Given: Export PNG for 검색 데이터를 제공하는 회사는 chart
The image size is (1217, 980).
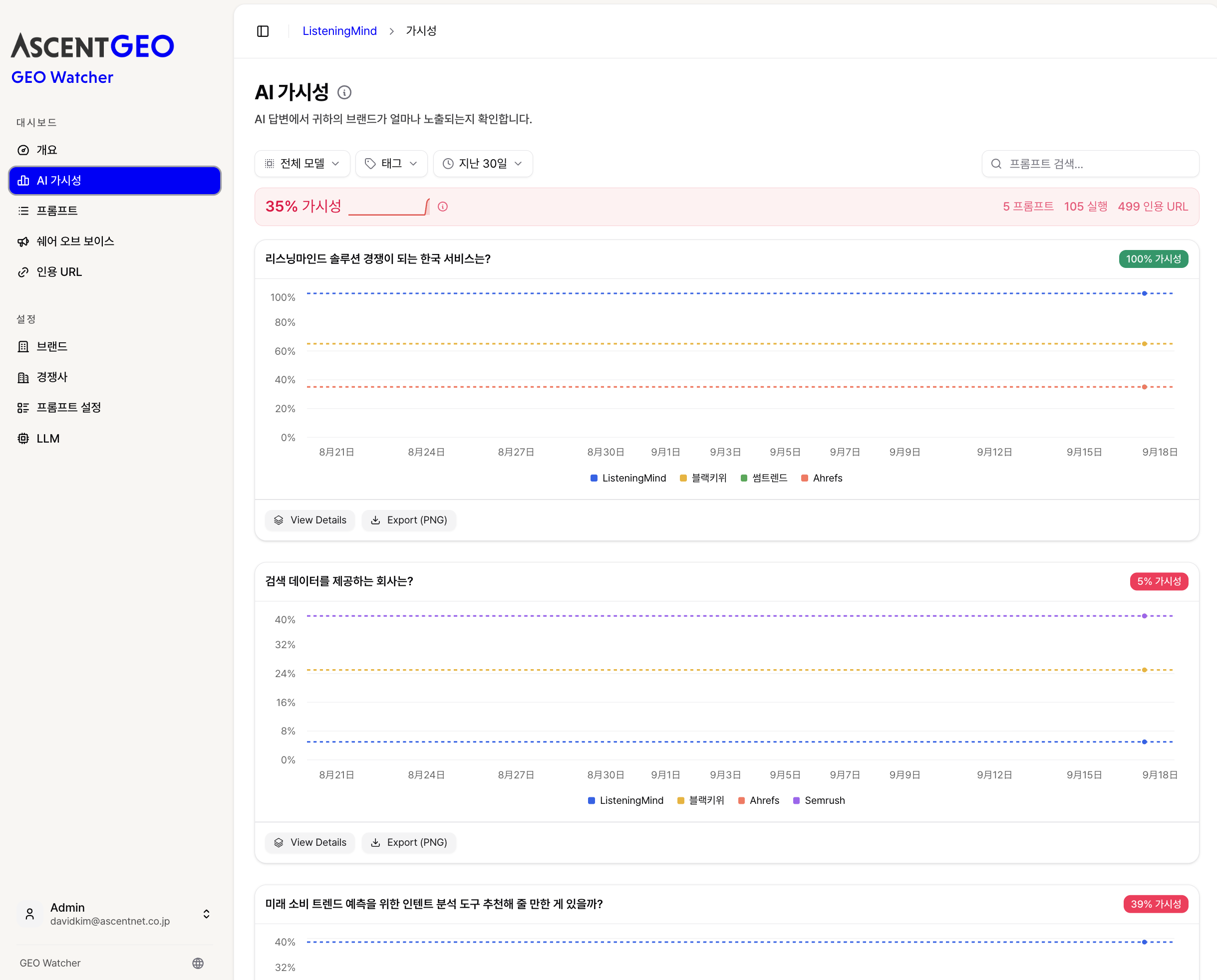Looking at the screenshot, I should 409,842.
